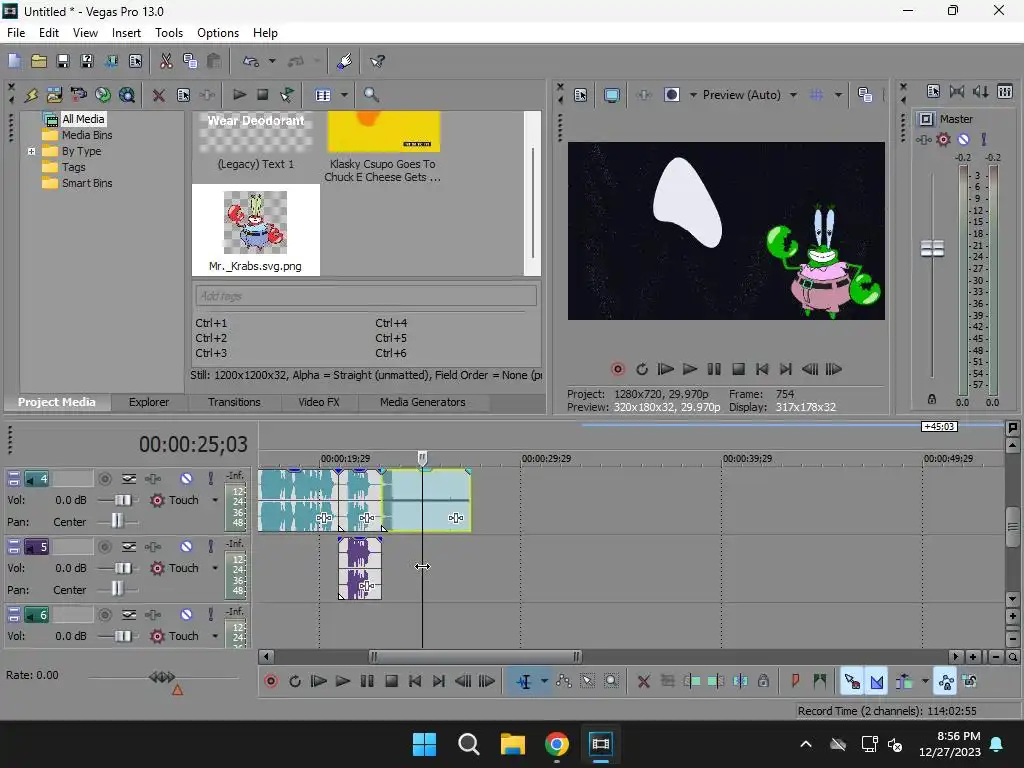Click the Copy Snapshot to Clipboard icon
This screenshot has width=1024, height=768.
[x=865, y=95]
